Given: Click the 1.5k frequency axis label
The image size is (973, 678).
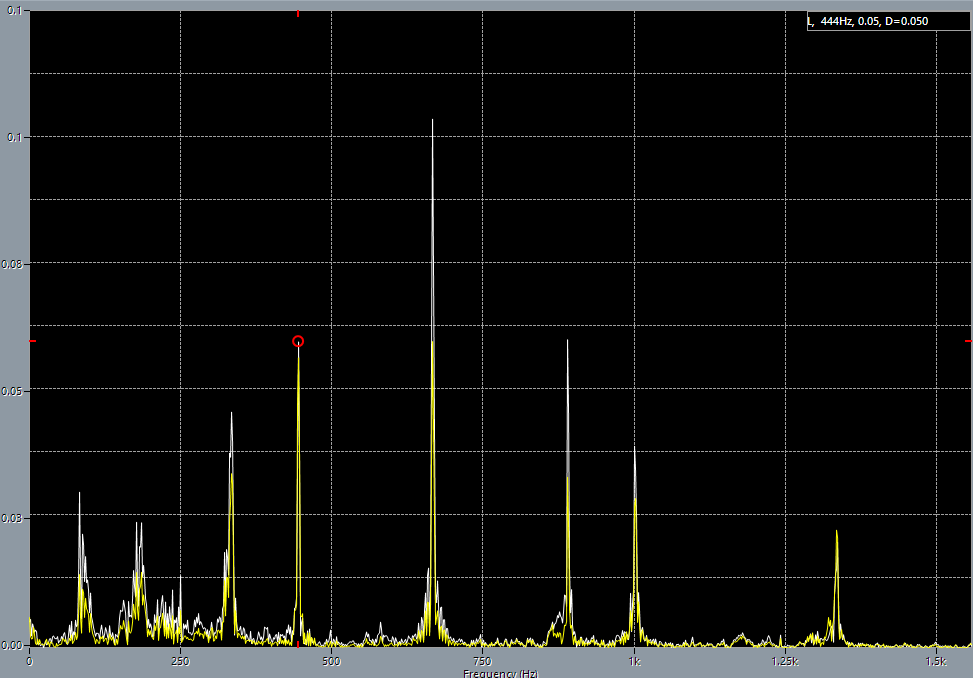Looking at the screenshot, I should coord(936,662).
